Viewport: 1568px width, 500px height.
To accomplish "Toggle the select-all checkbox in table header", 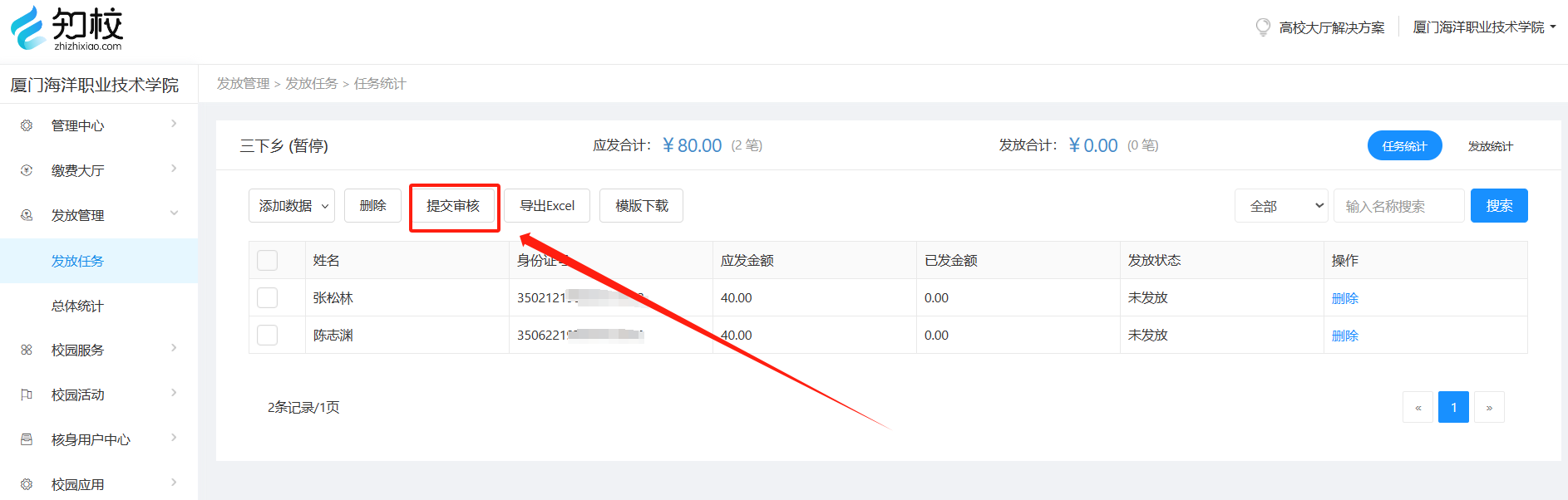I will (x=267, y=261).
